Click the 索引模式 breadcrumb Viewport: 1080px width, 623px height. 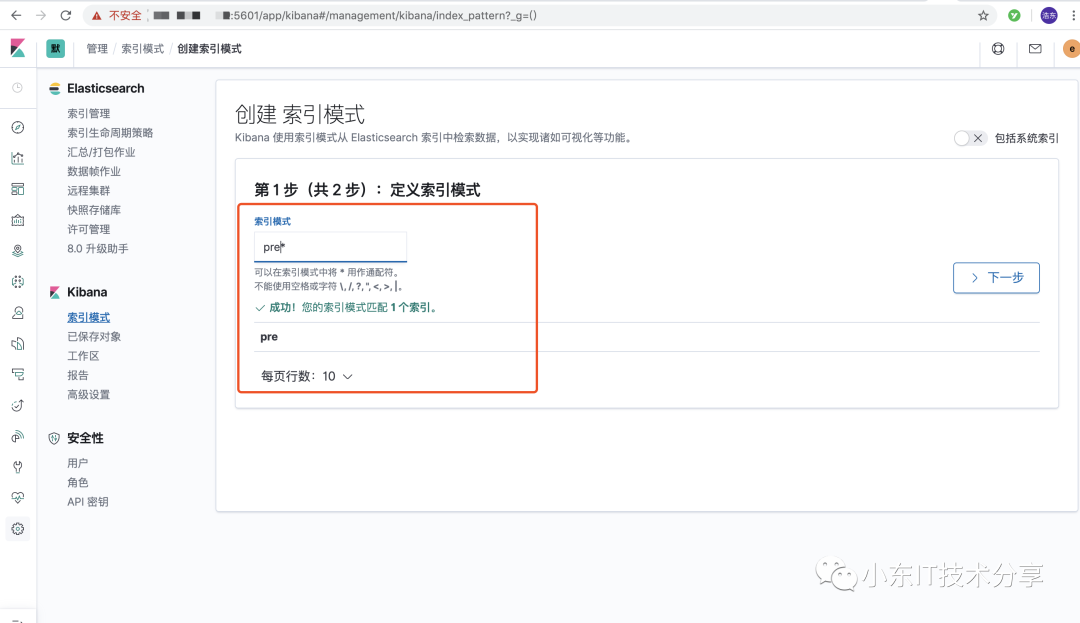coord(143,49)
